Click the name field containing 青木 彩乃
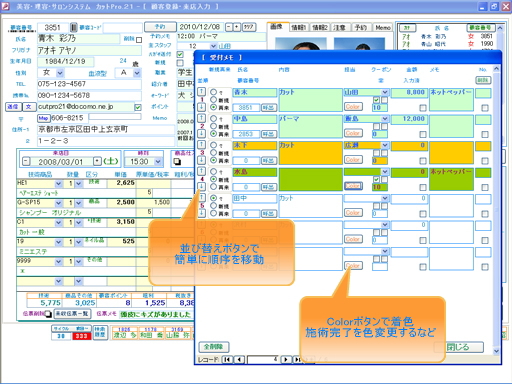512x384 pixels. click(78, 39)
